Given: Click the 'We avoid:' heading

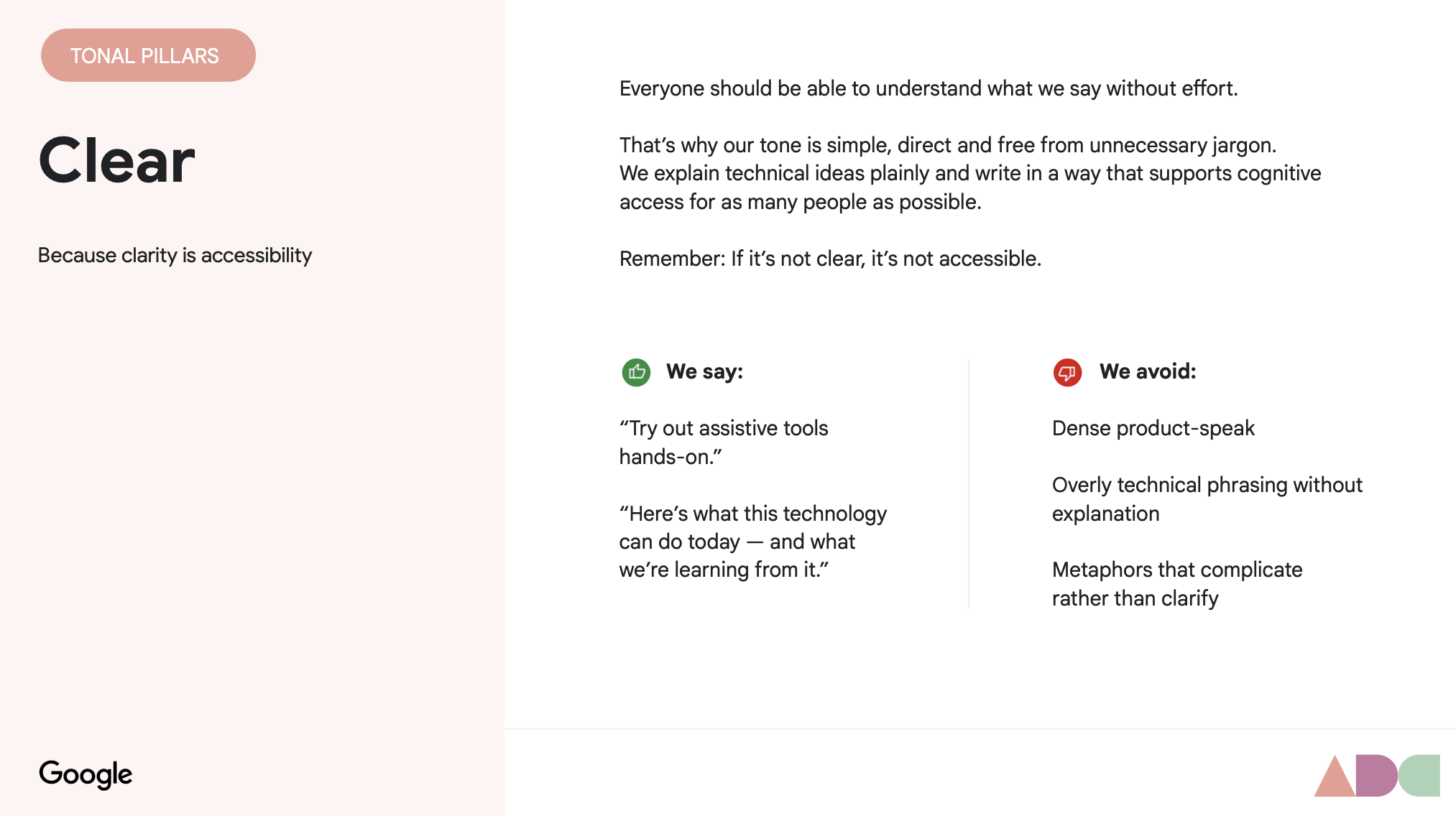Looking at the screenshot, I should [1148, 371].
